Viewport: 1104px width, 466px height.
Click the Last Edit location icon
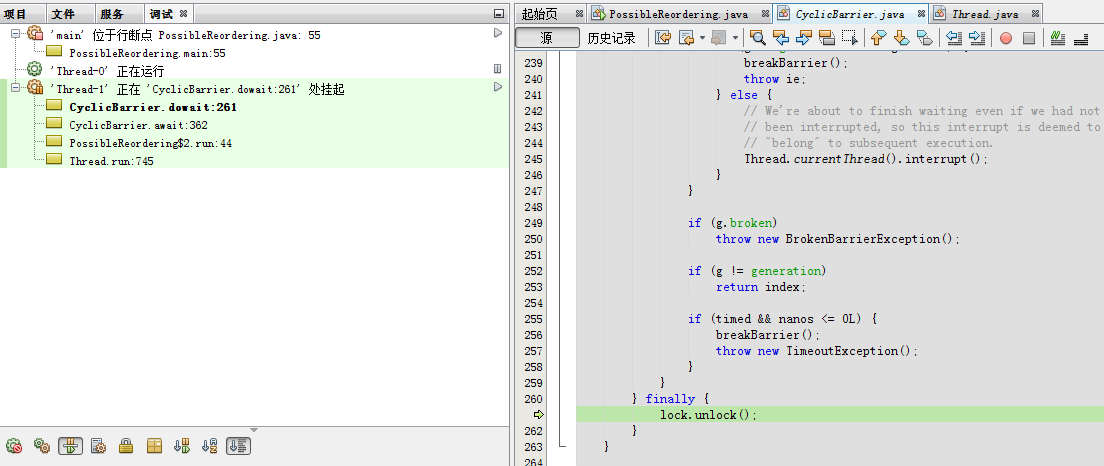click(663, 38)
